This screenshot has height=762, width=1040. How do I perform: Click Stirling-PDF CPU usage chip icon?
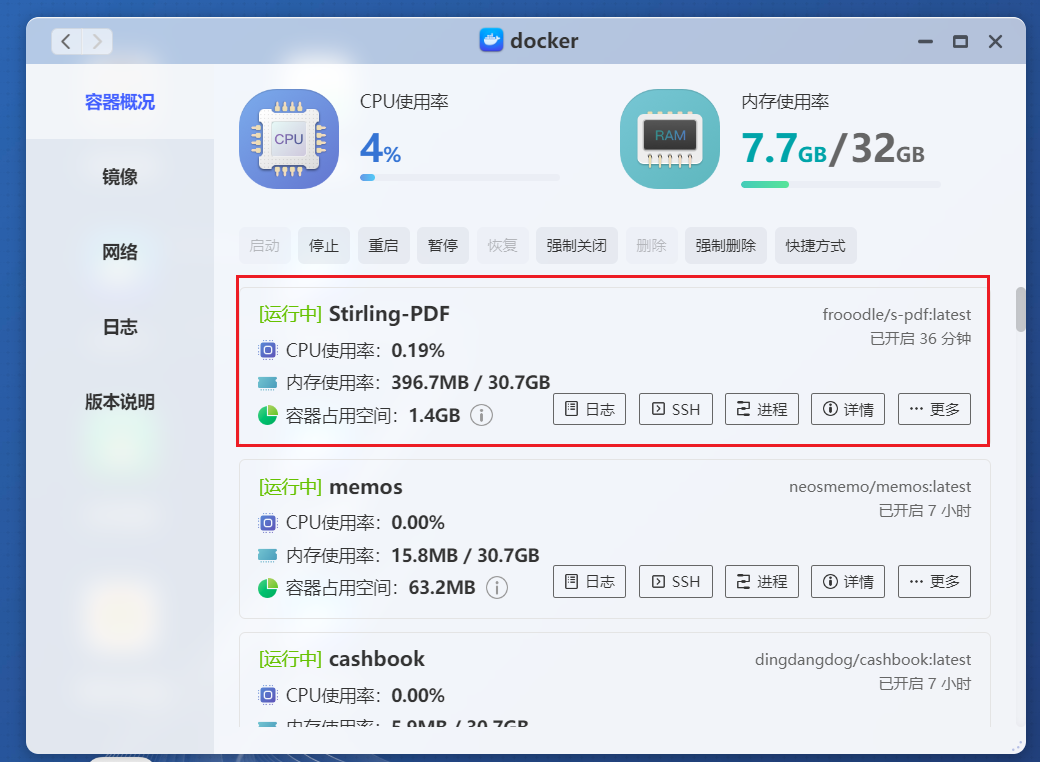pyautogui.click(x=267, y=350)
